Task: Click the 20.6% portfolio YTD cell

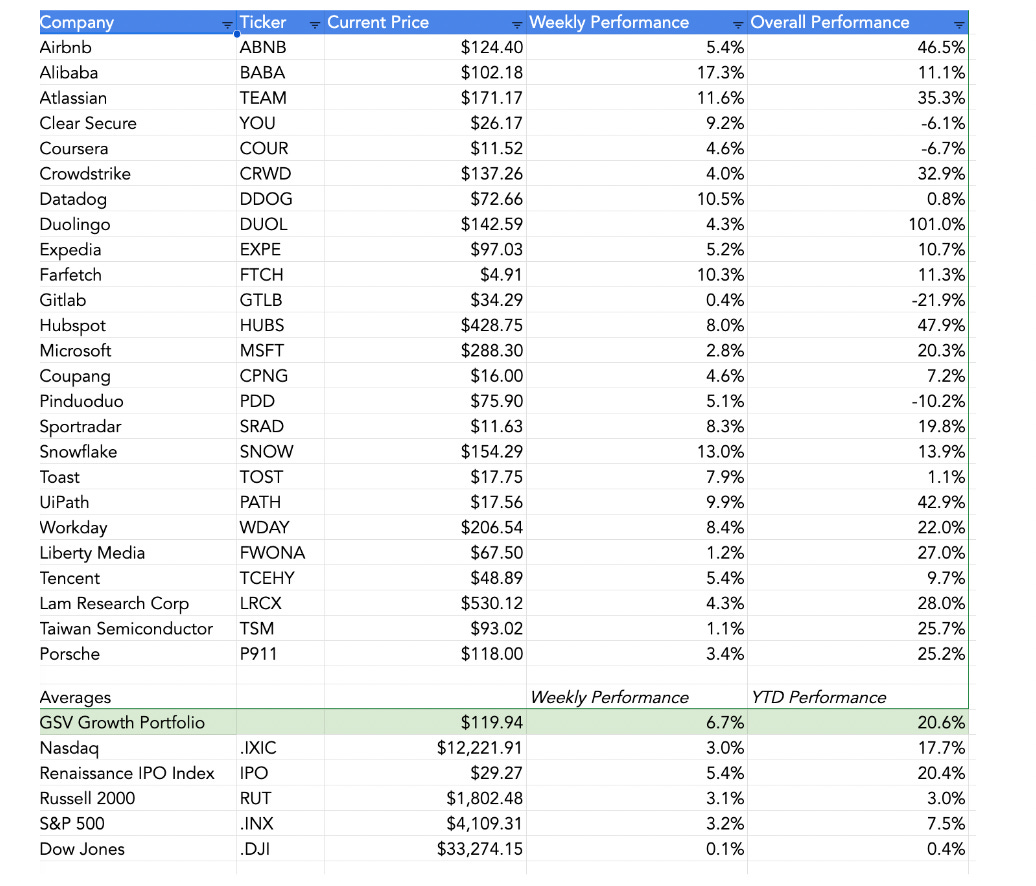Action: (x=858, y=722)
